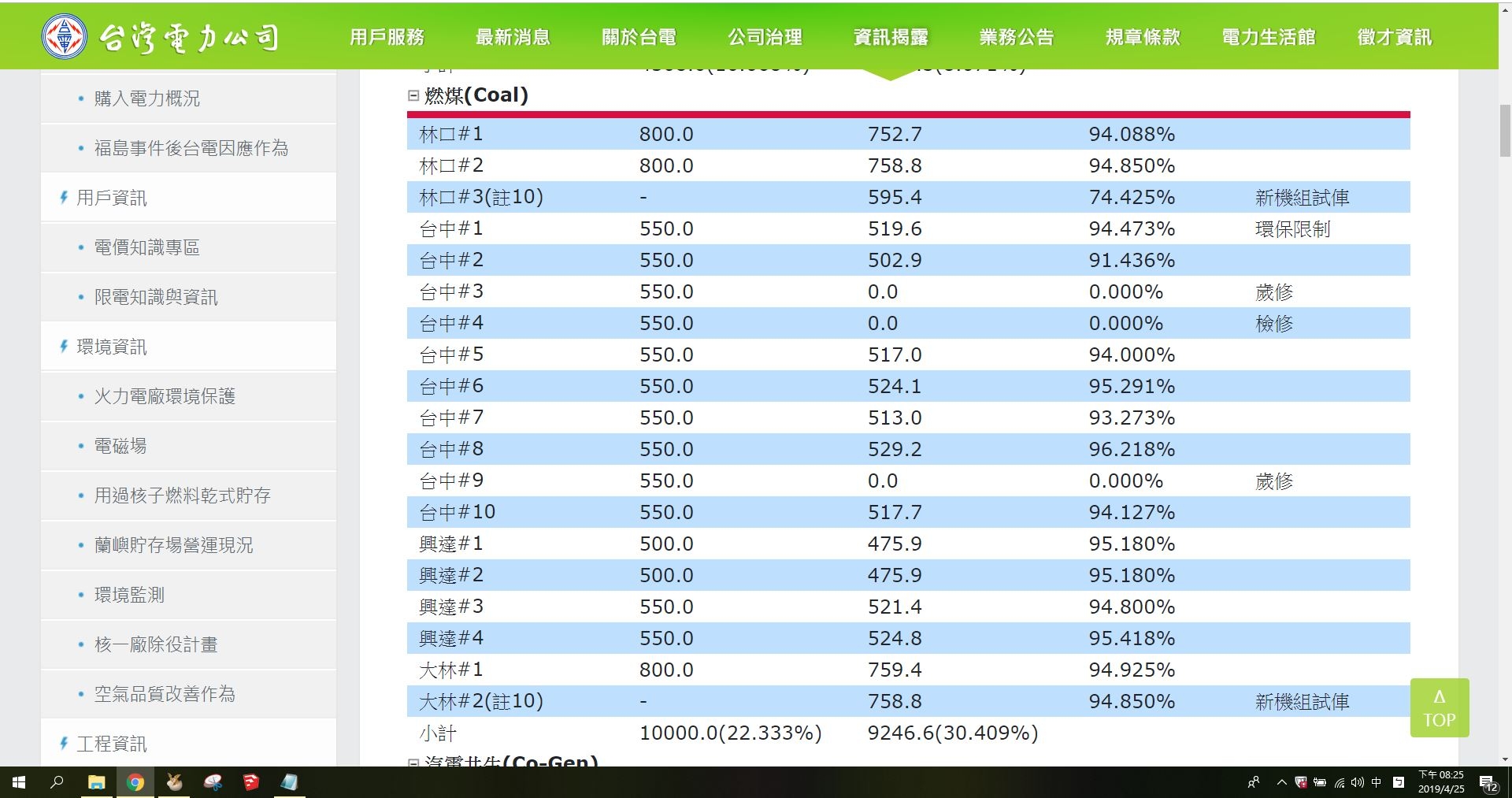Viewport: 1512px width, 798px height.
Task: Open the 規章條款 menu
Action: (1143, 37)
